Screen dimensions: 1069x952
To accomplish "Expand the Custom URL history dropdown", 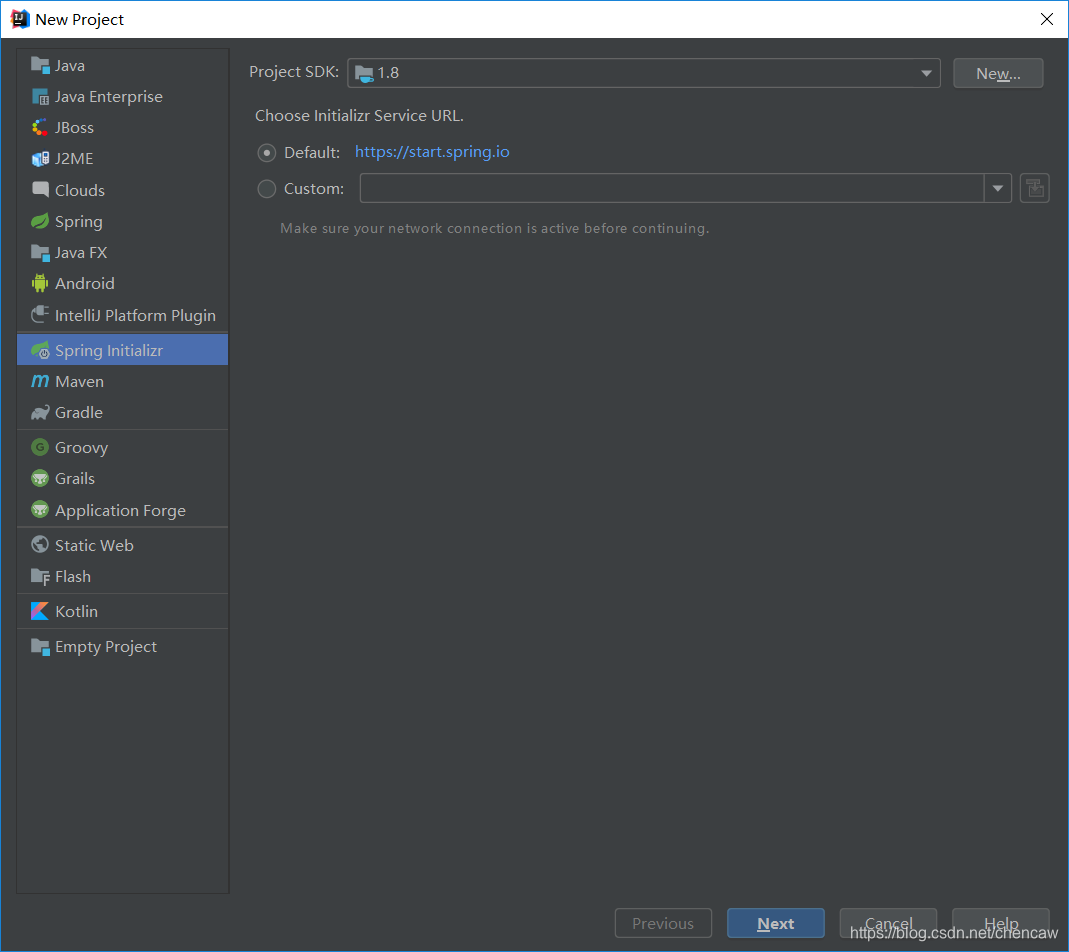I will (x=997, y=188).
